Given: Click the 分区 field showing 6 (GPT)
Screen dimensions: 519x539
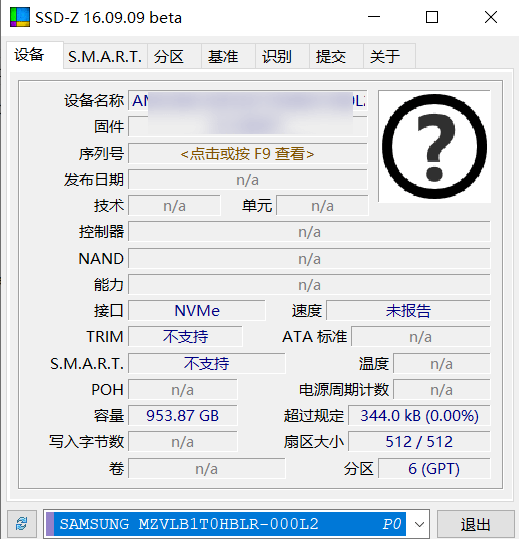Looking at the screenshot, I should point(434,469).
